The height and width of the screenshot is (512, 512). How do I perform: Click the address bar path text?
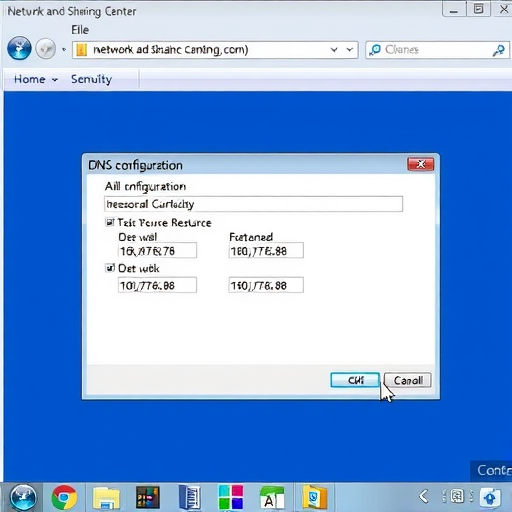(x=171, y=50)
